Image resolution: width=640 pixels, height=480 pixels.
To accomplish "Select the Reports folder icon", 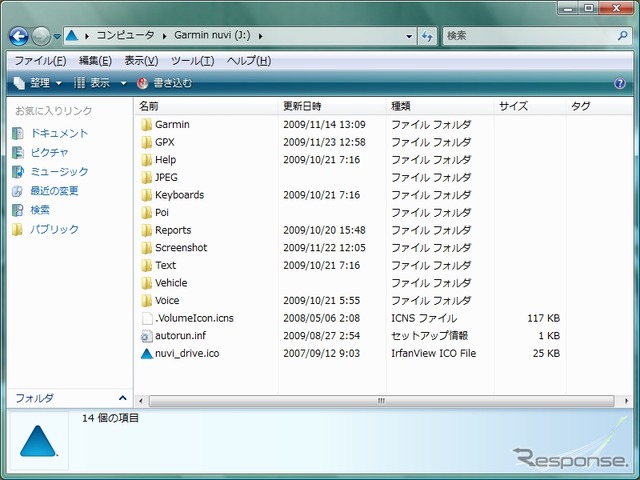I will click(146, 230).
